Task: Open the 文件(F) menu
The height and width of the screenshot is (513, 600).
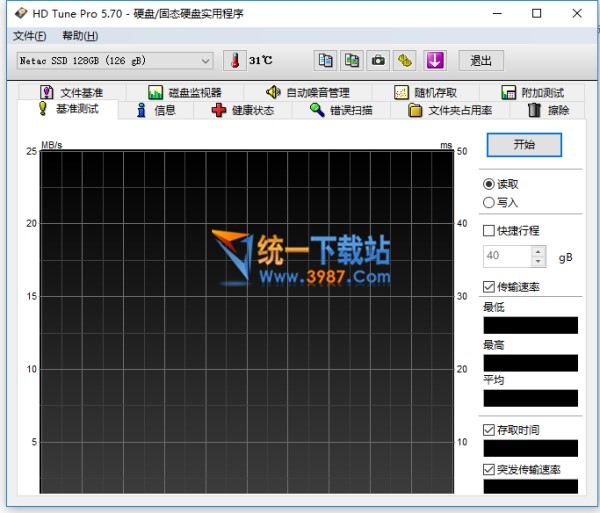Action: point(29,36)
